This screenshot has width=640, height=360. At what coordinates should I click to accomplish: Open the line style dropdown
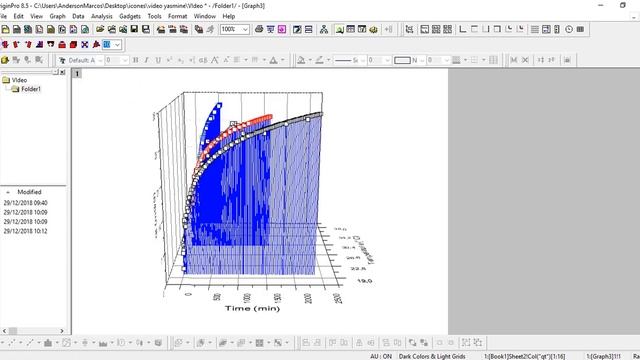[362, 60]
